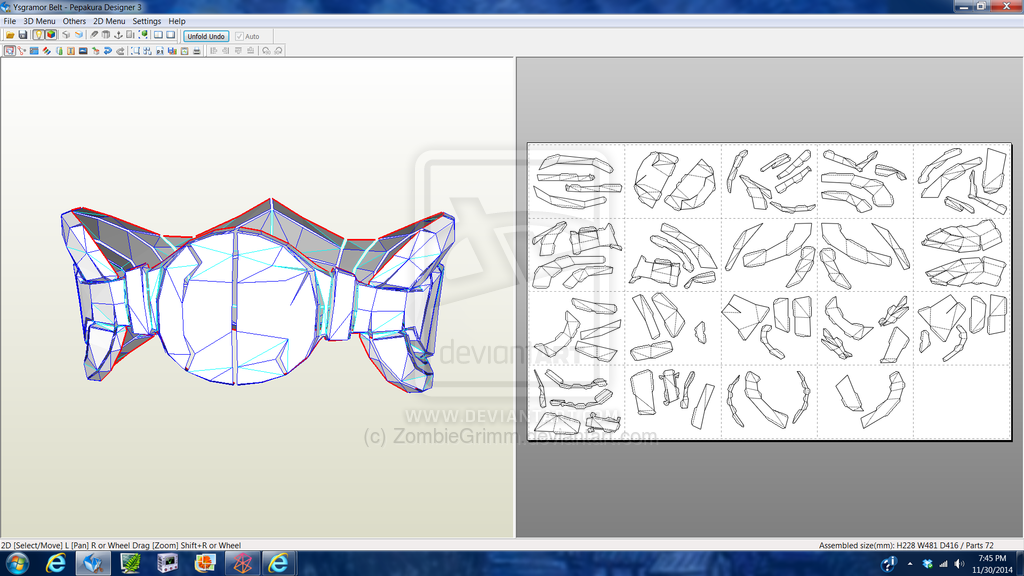1024x576 pixels.
Task: Switch to split 3D and 2D window layout
Action: [x=158, y=35]
